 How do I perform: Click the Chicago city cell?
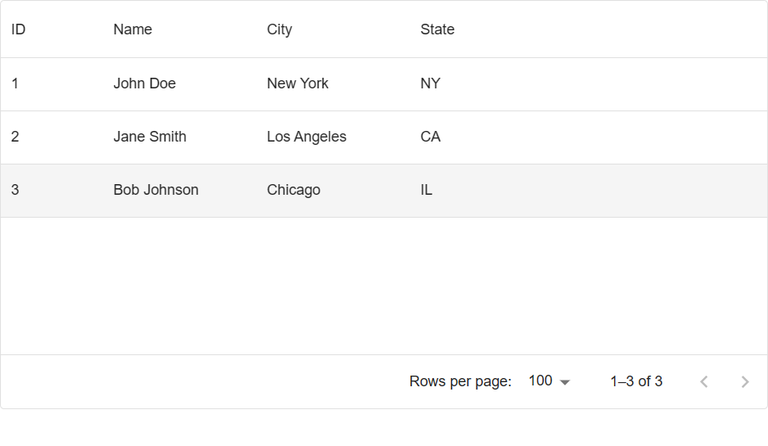293,190
